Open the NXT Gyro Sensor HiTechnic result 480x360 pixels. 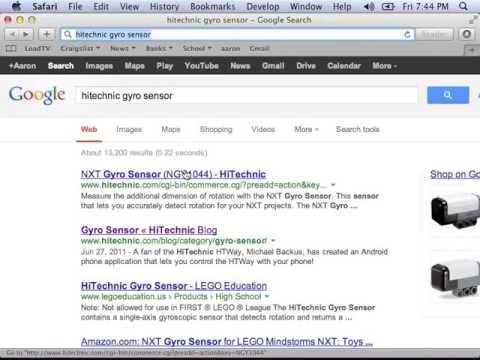173,174
